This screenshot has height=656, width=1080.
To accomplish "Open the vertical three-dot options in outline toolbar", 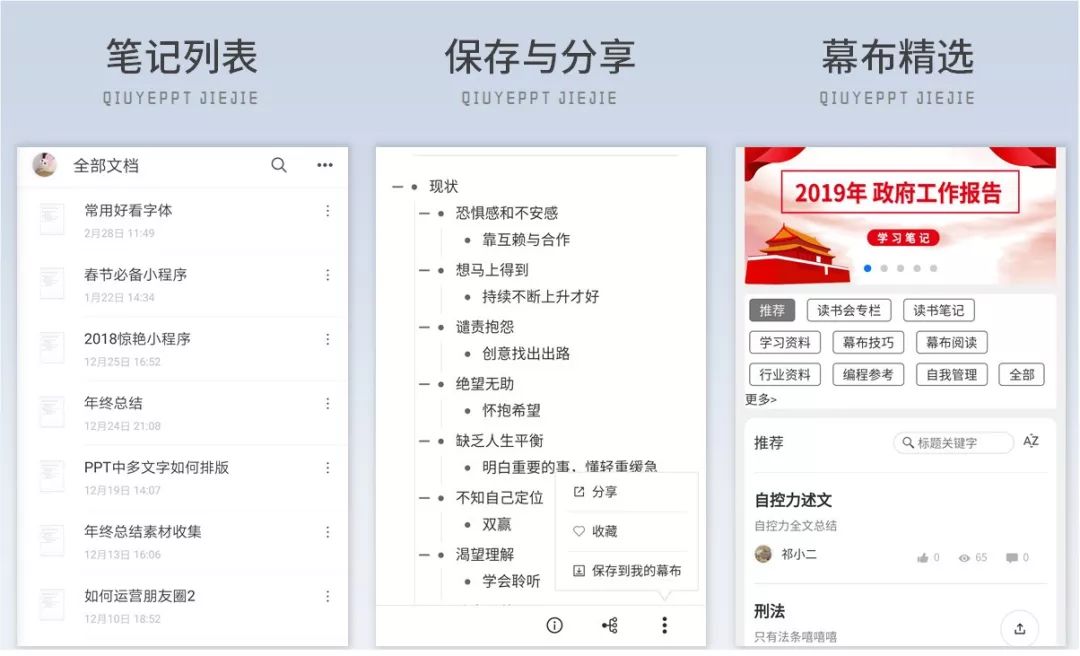I will tap(664, 624).
